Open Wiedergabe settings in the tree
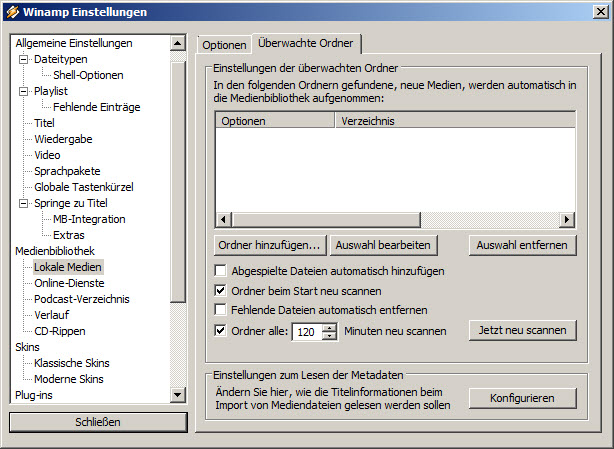Image resolution: width=614 pixels, height=449 pixels. tap(63, 139)
